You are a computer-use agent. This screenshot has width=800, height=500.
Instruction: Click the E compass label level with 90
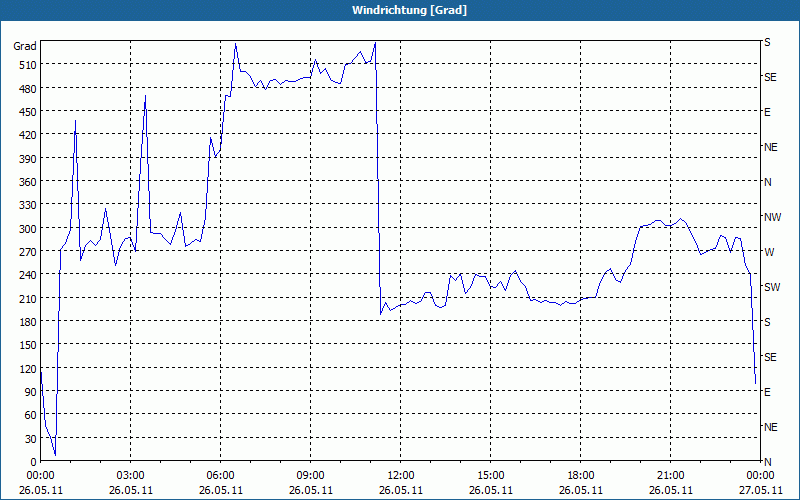coord(767,392)
